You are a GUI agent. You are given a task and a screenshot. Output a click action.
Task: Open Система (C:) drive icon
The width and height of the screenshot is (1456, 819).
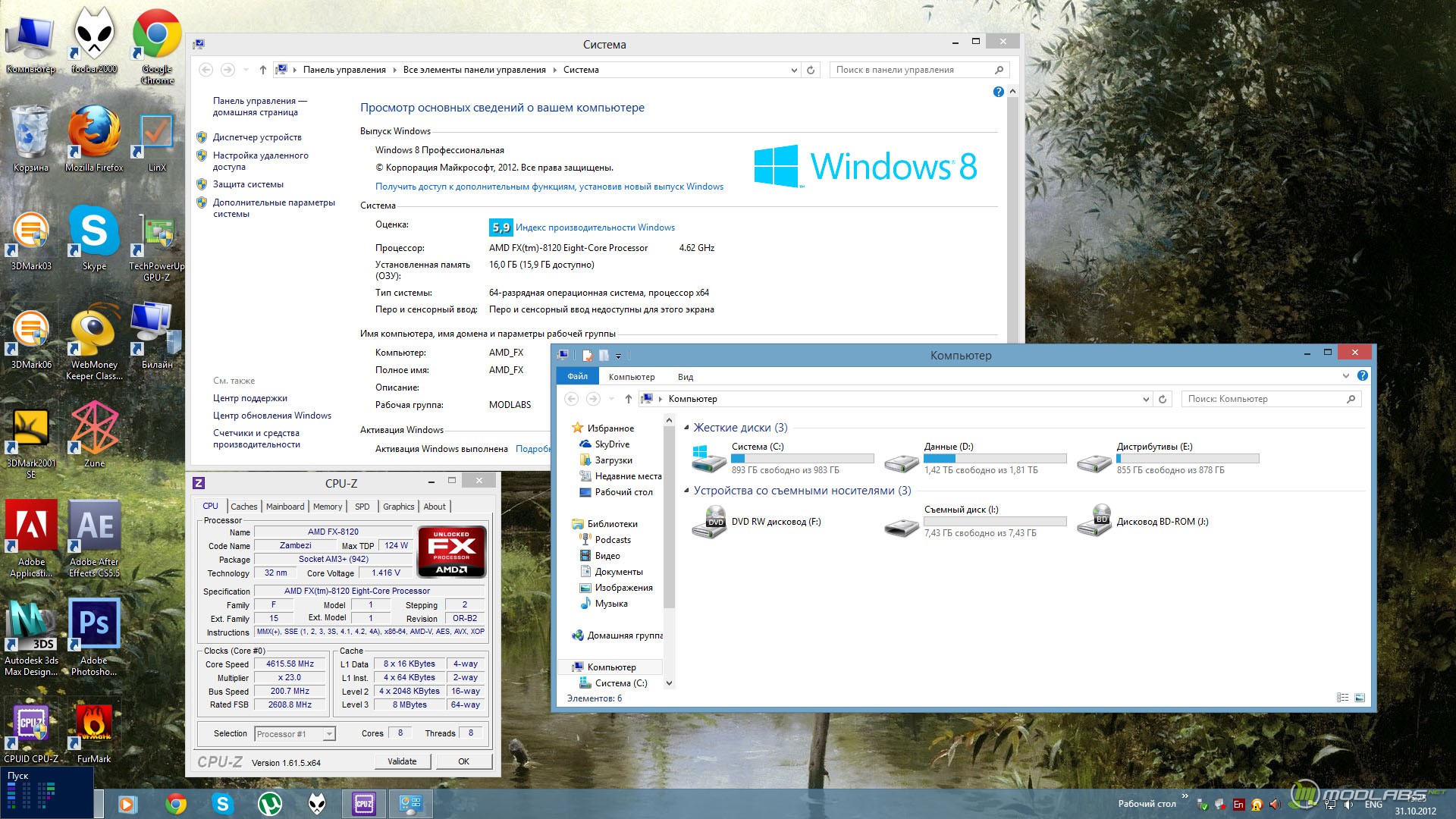point(709,459)
